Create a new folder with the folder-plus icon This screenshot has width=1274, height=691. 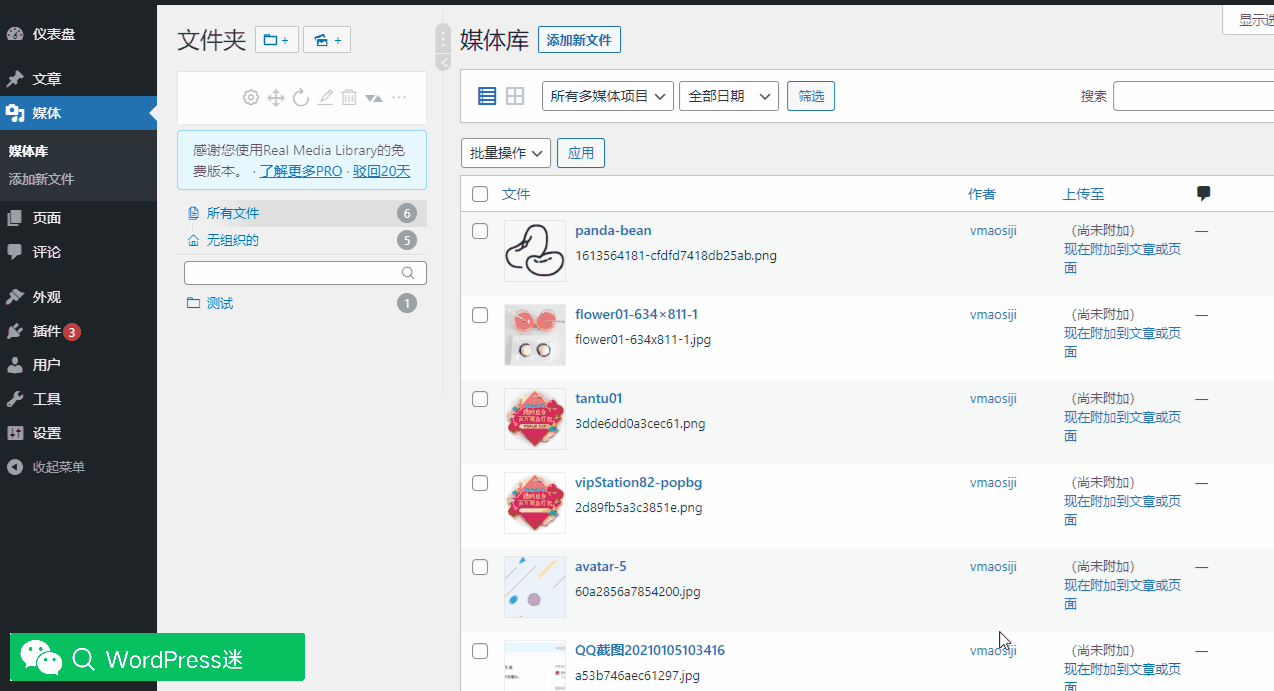pyautogui.click(x=276, y=39)
